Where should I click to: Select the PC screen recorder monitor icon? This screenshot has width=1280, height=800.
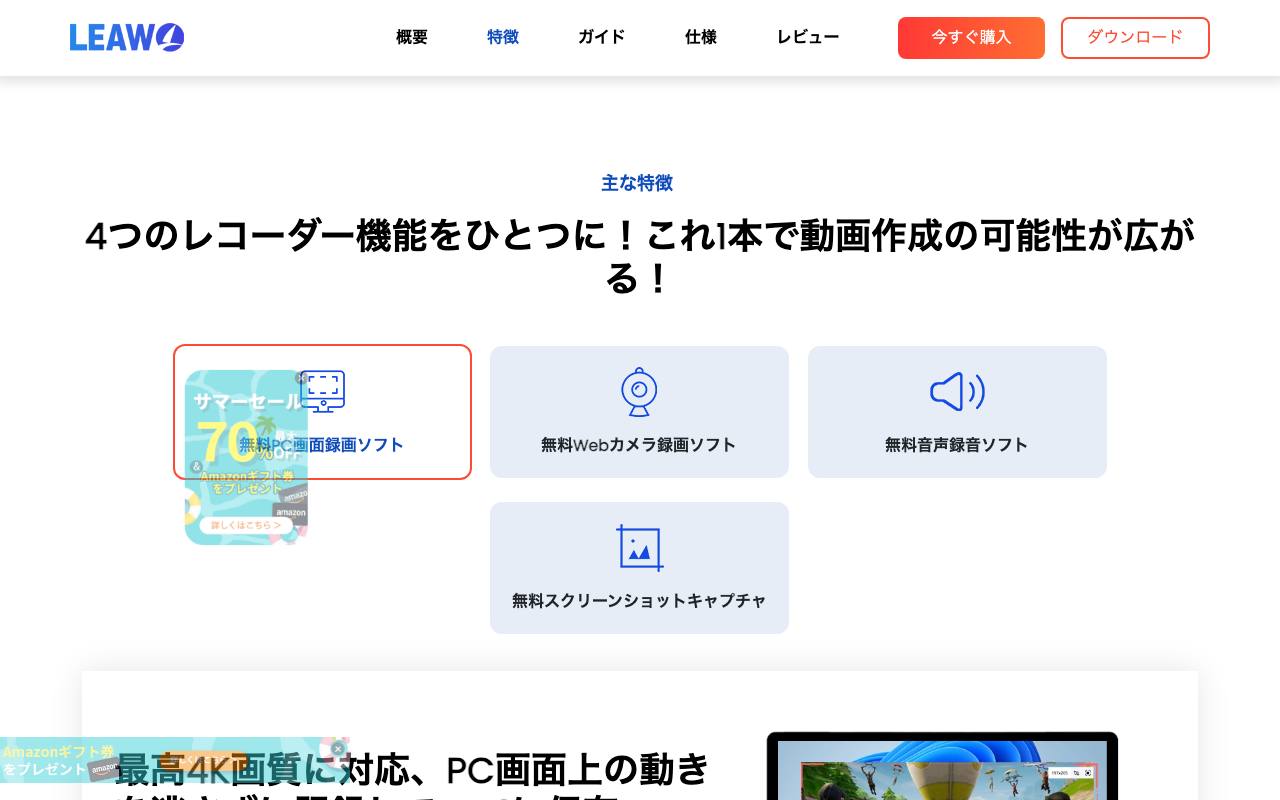(323, 391)
